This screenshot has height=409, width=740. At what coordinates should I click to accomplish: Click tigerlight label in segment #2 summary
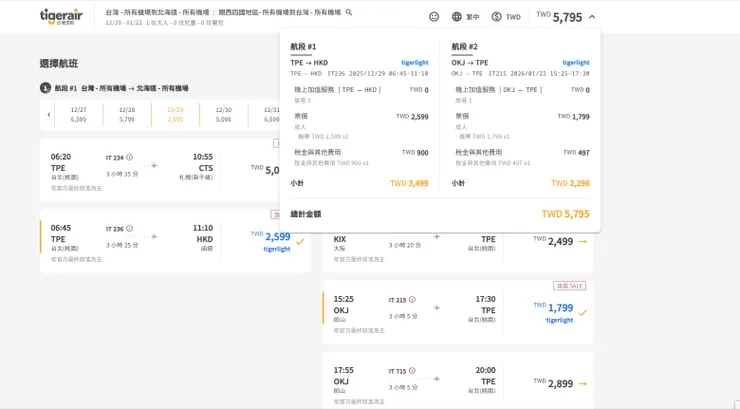[x=576, y=62]
